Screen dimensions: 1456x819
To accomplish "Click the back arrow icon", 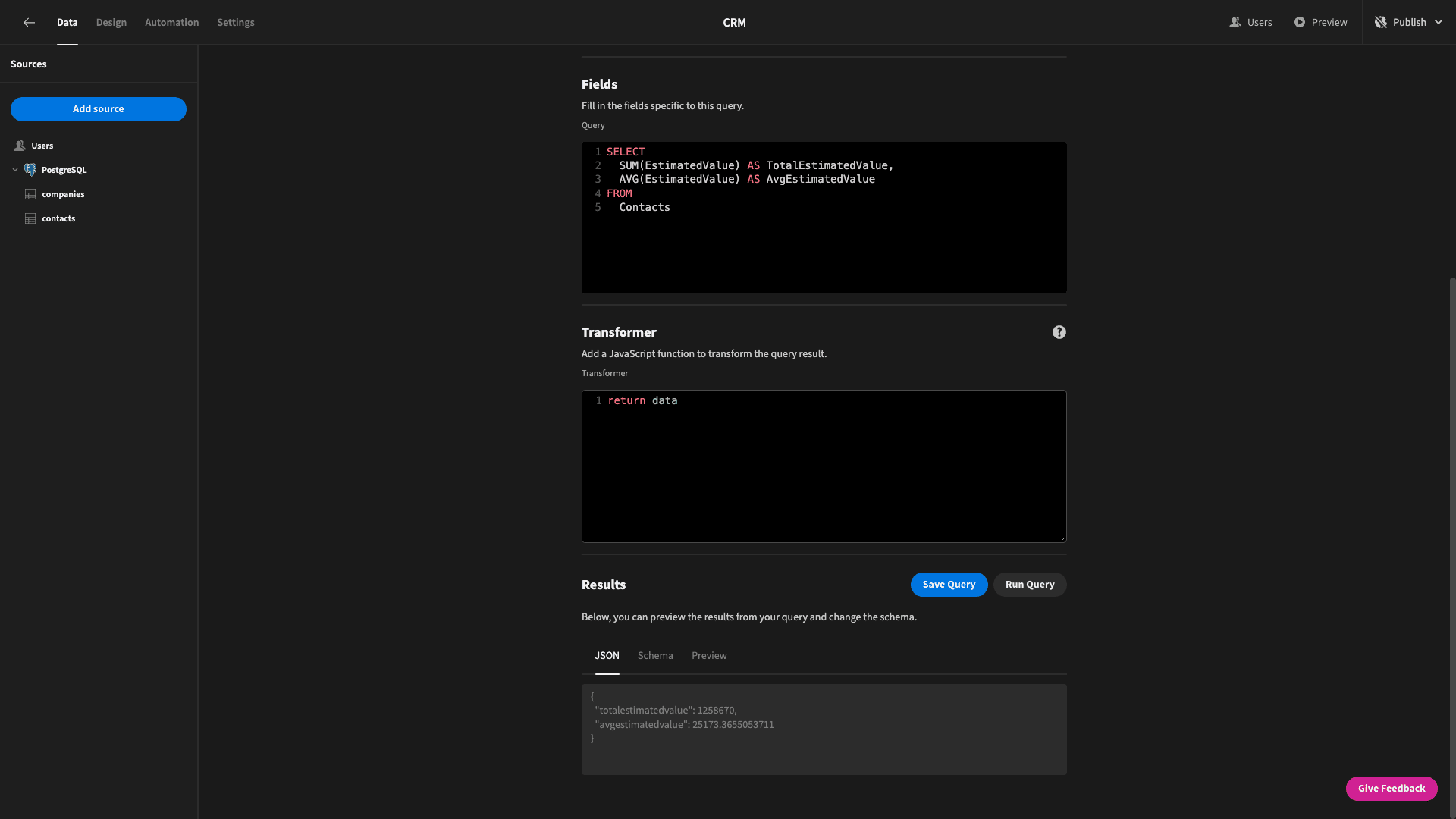I will click(29, 23).
